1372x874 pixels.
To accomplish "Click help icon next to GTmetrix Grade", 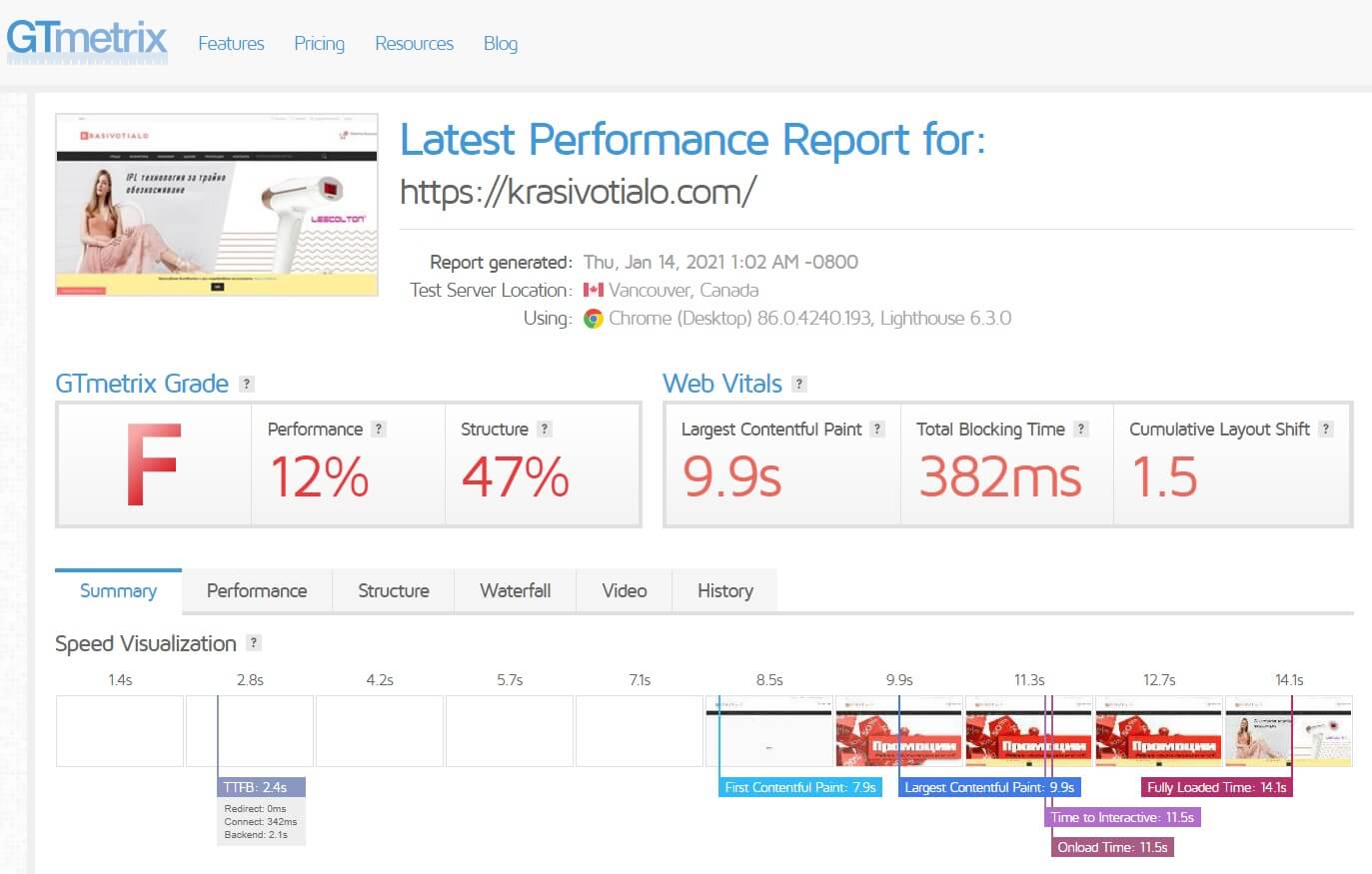I will pos(247,384).
